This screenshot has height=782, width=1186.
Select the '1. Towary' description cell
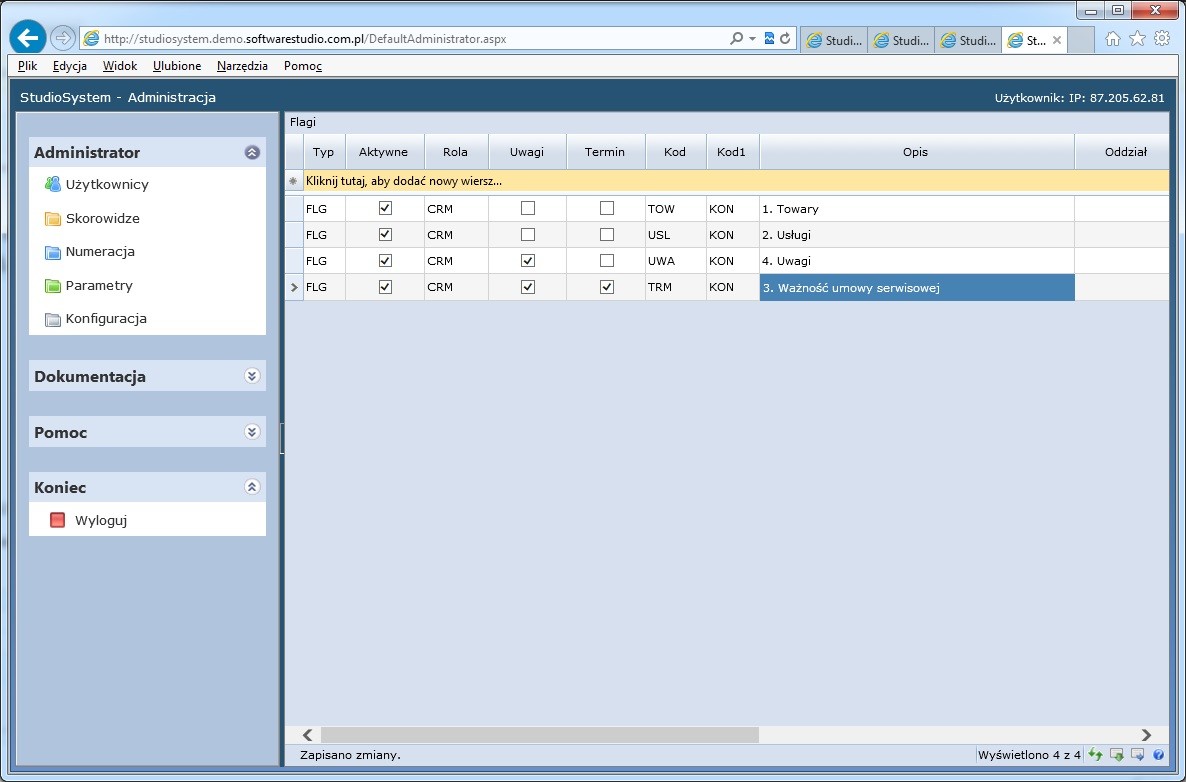(917, 209)
